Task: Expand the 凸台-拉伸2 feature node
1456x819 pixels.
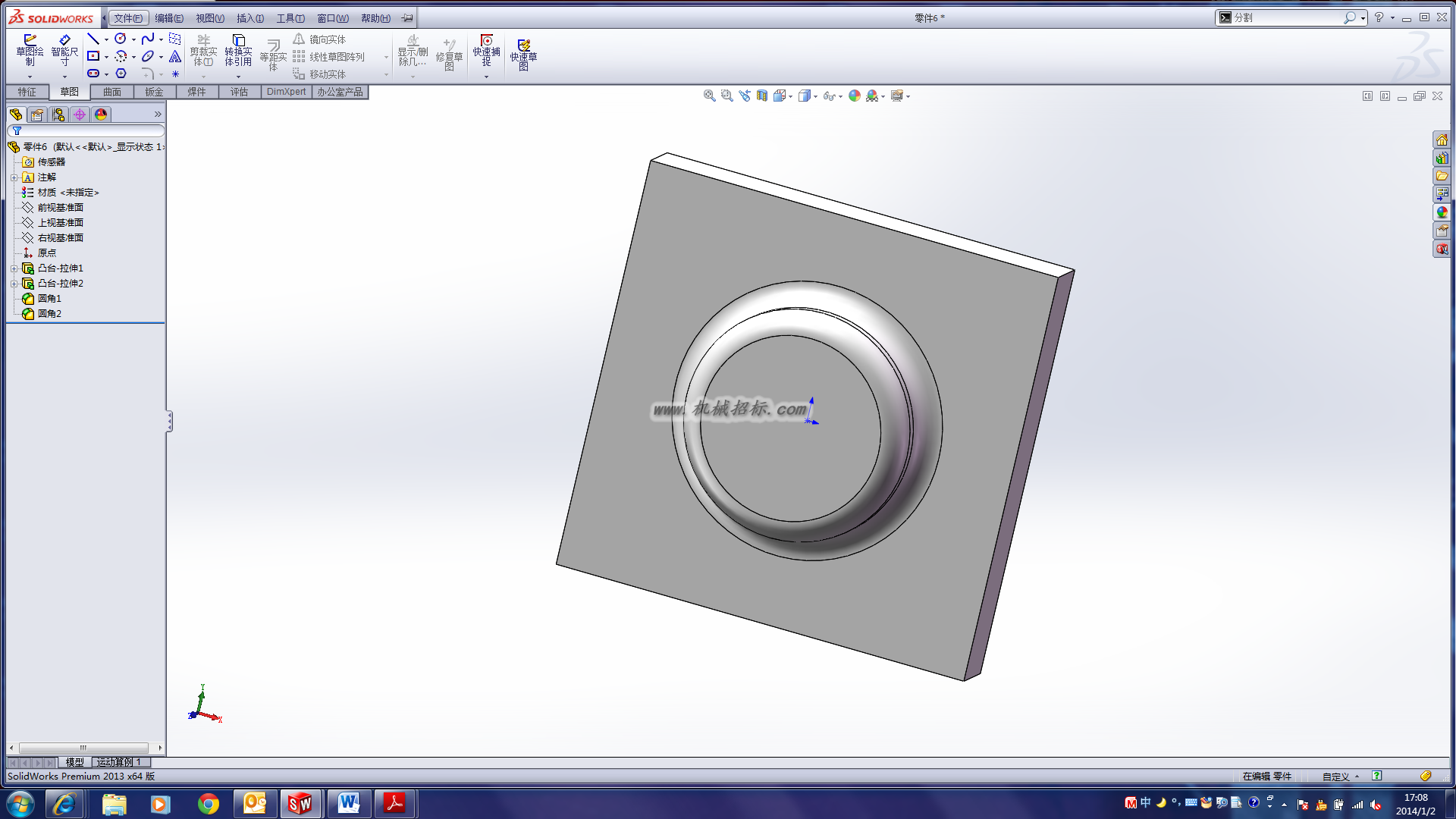Action: (14, 284)
